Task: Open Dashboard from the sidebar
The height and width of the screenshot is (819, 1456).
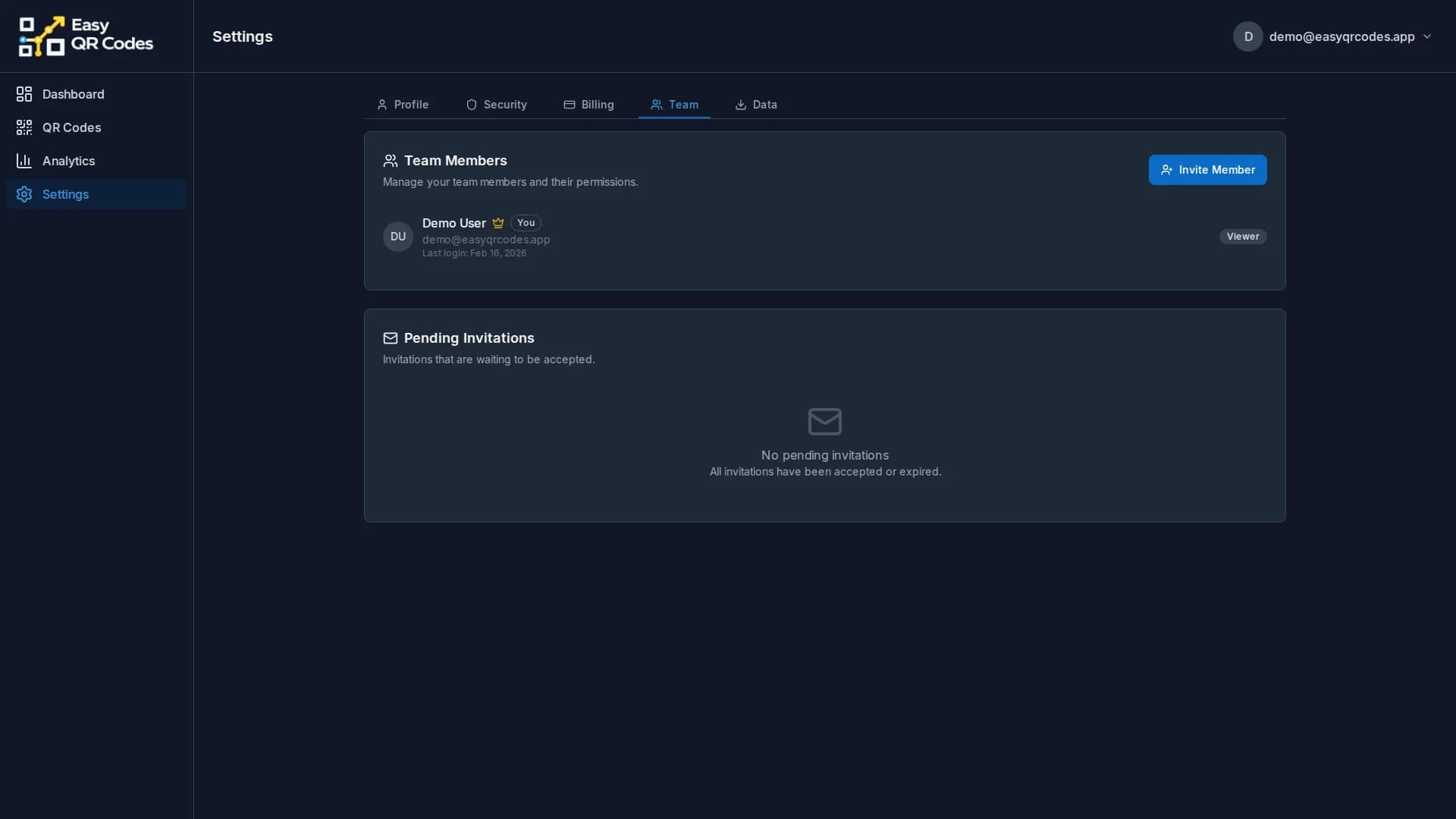Action: point(96,94)
